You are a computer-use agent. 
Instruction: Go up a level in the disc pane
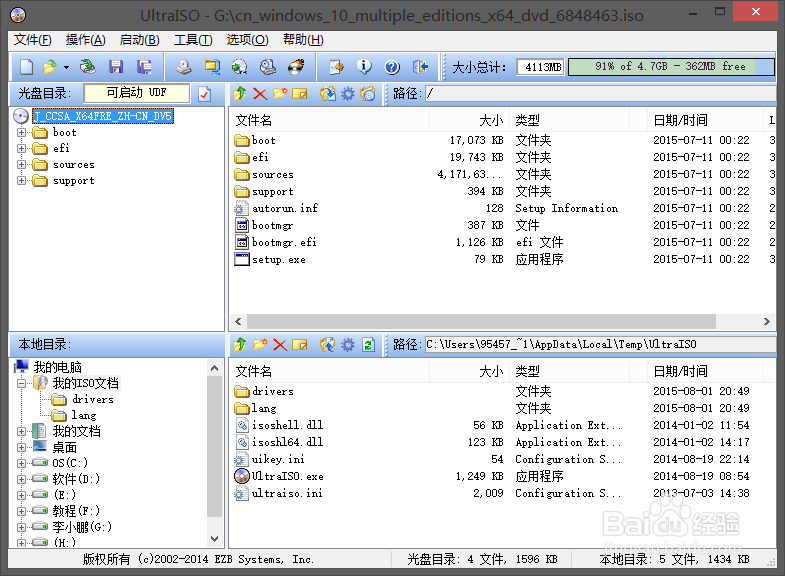[240, 94]
